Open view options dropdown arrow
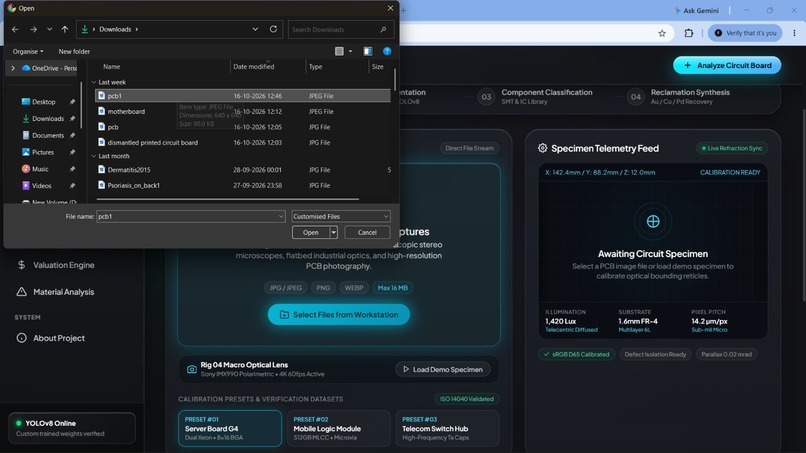 pos(351,51)
